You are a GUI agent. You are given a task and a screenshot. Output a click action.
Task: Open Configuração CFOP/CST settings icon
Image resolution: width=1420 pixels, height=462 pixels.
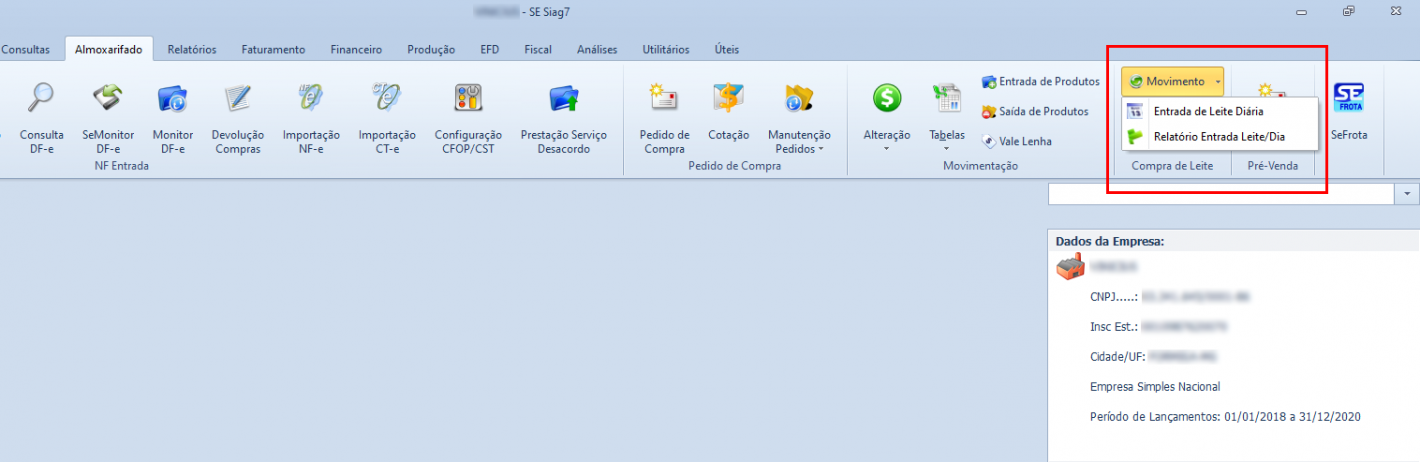tap(468, 98)
